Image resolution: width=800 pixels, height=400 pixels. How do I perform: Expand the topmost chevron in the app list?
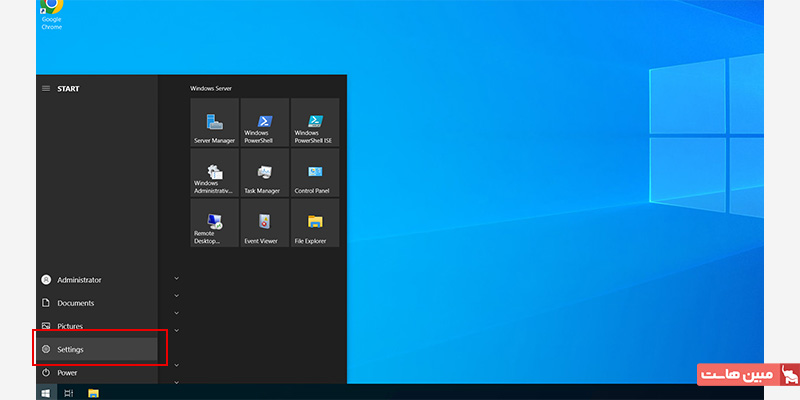[176, 278]
